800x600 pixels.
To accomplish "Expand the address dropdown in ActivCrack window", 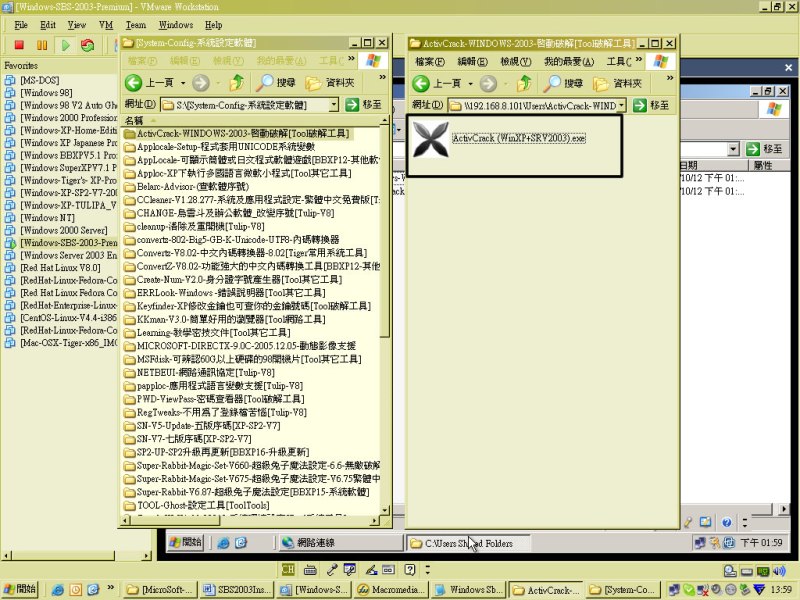I will 621,106.
